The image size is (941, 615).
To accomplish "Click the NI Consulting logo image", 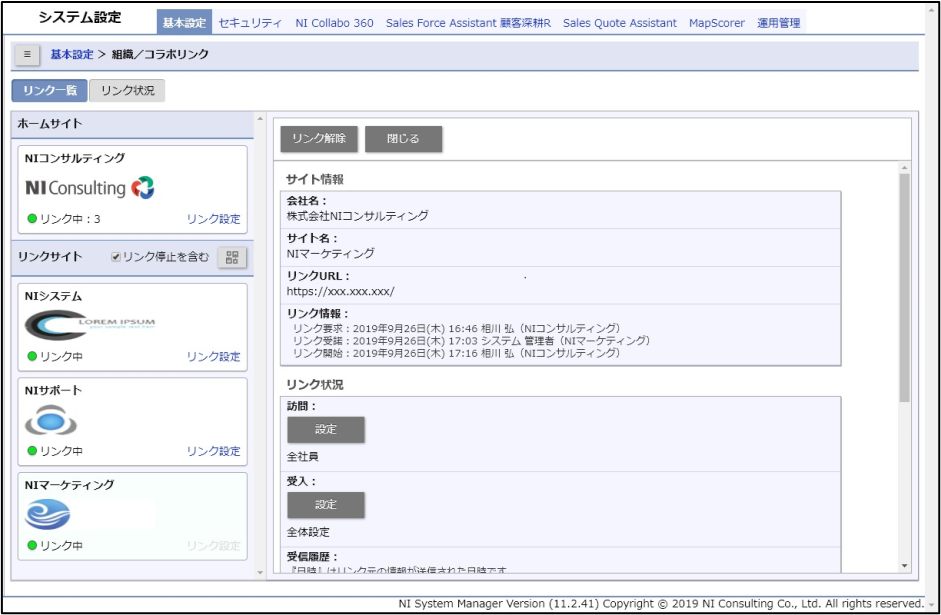I will click(x=90, y=188).
